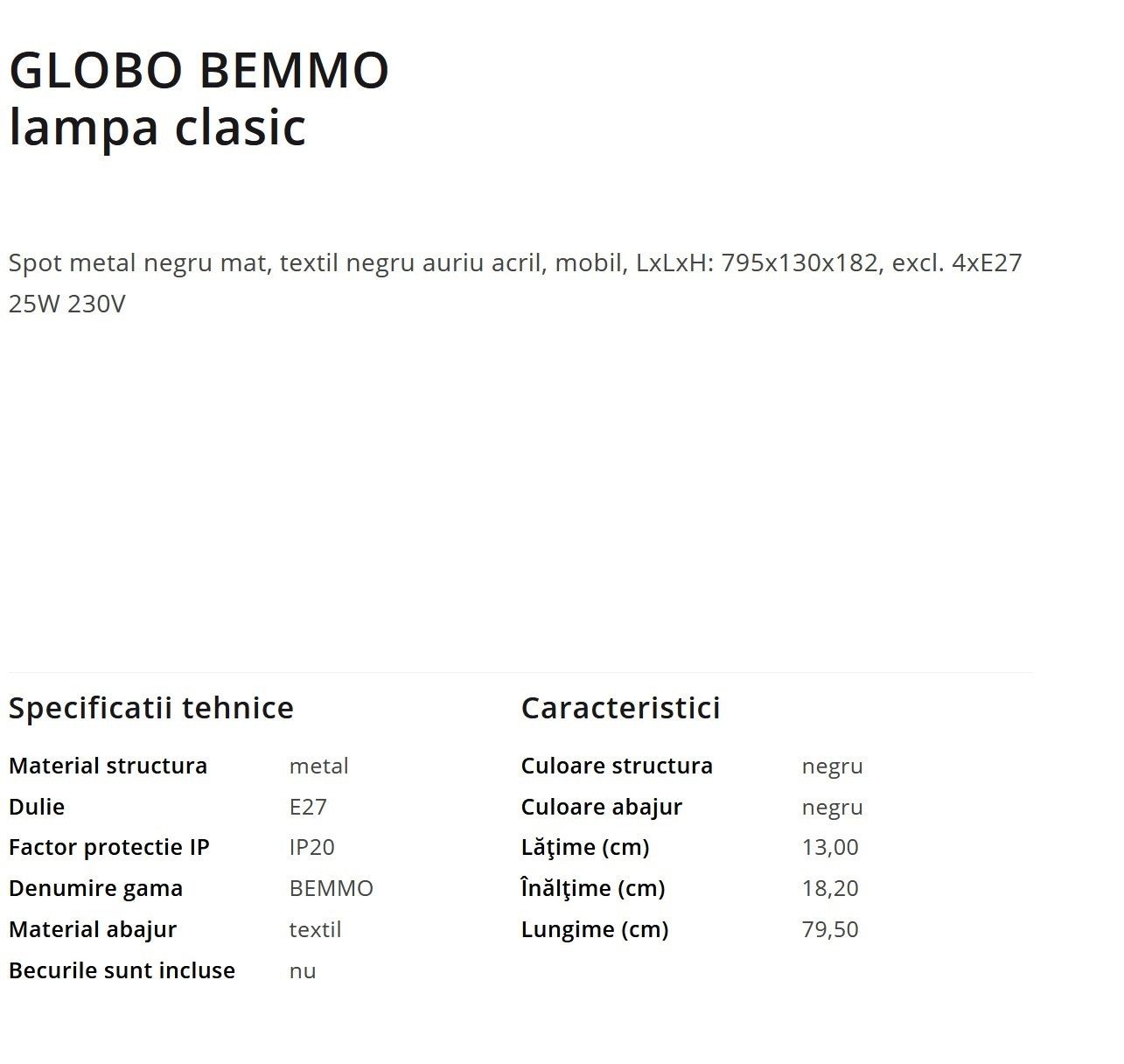Select the GLOBO BEMMO lampa clasic title
Image resolution: width=1124 pixels, height=1064 pixels.
(x=199, y=98)
